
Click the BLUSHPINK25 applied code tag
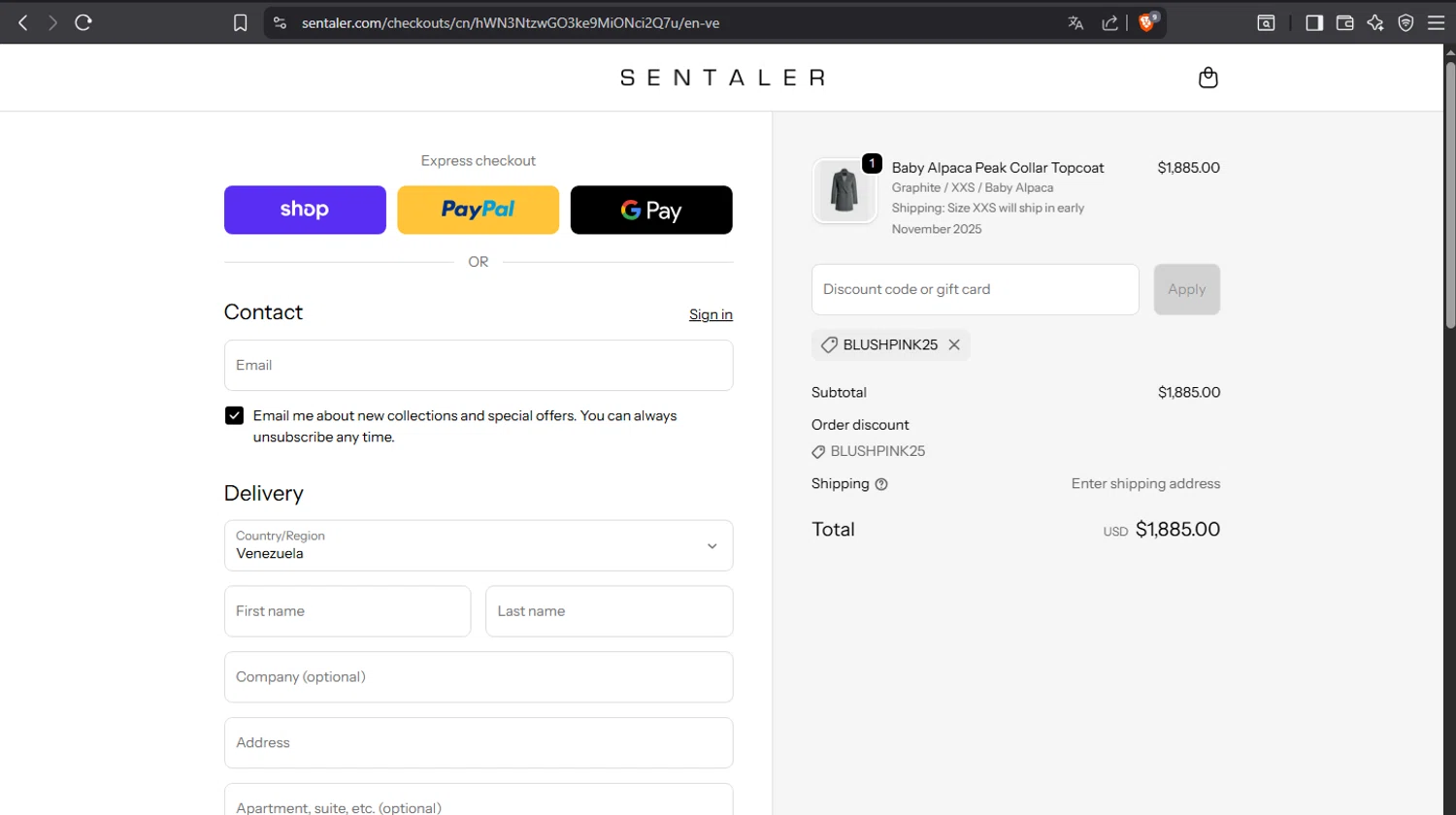[x=891, y=344]
